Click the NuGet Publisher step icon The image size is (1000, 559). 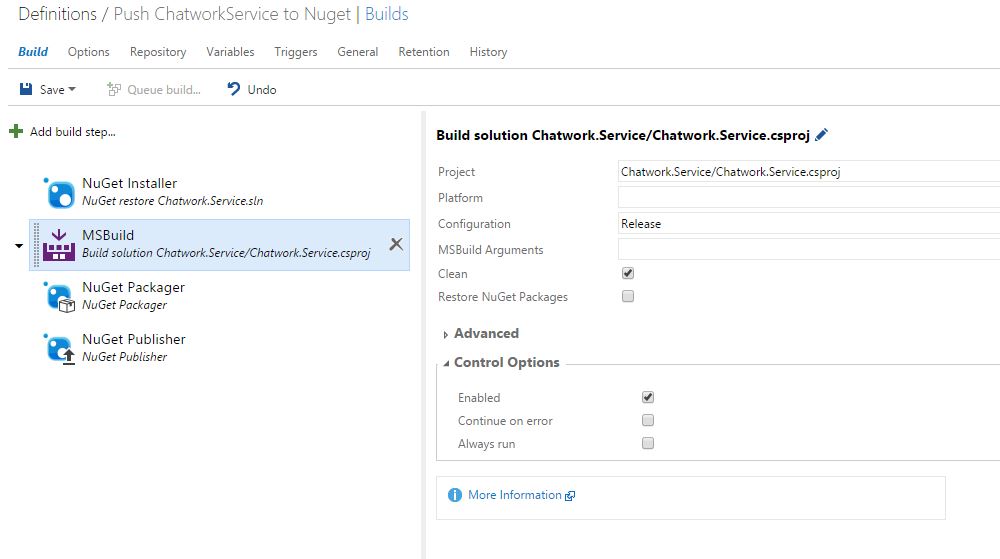pos(60,349)
